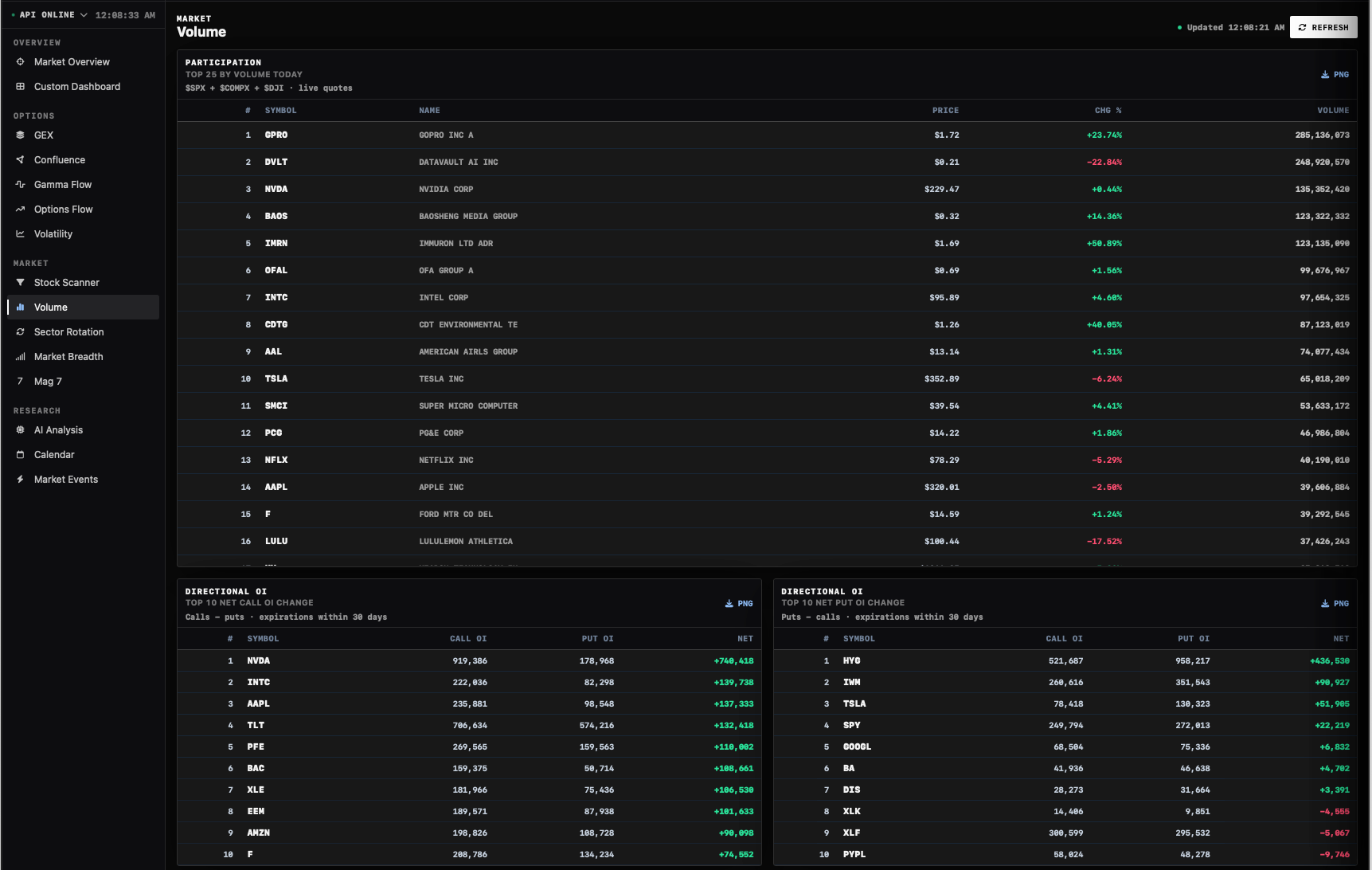Viewport: 1372px width, 870px height.
Task: Click the Options Flow trend icon
Action: 21,209
